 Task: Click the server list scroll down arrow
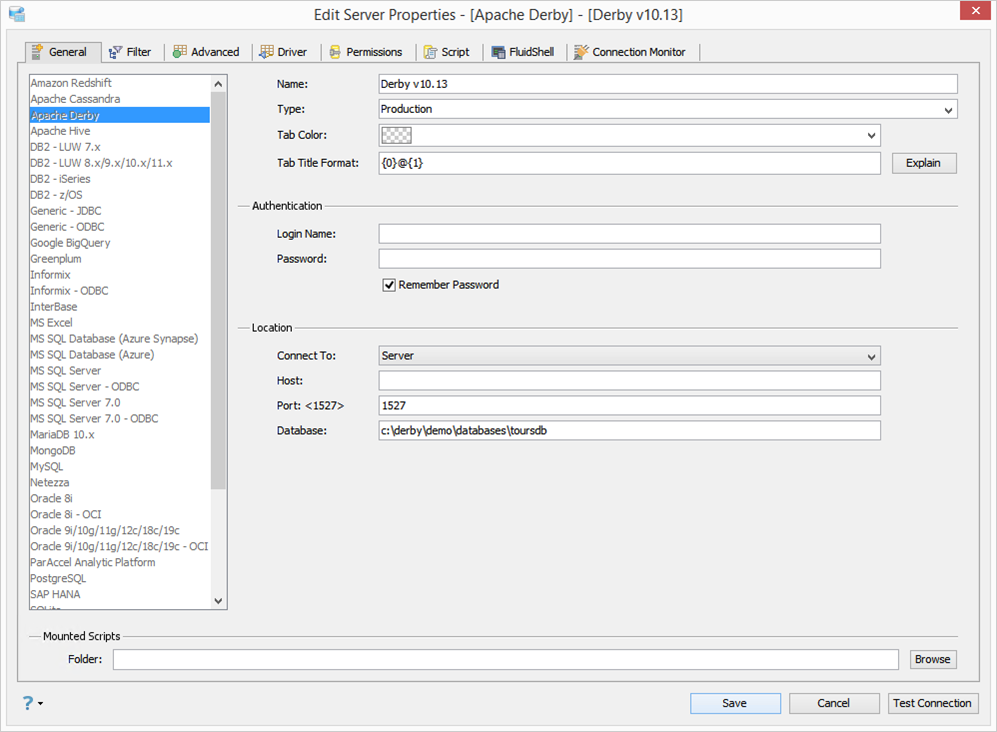pyautogui.click(x=219, y=600)
